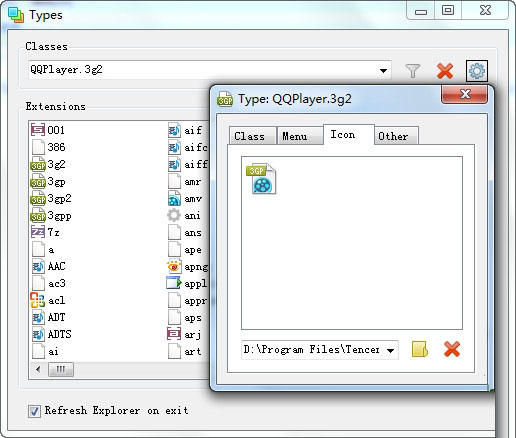
Task: Click the extensions list horizontal scrollbar thumb
Action: pyautogui.click(x=61, y=369)
